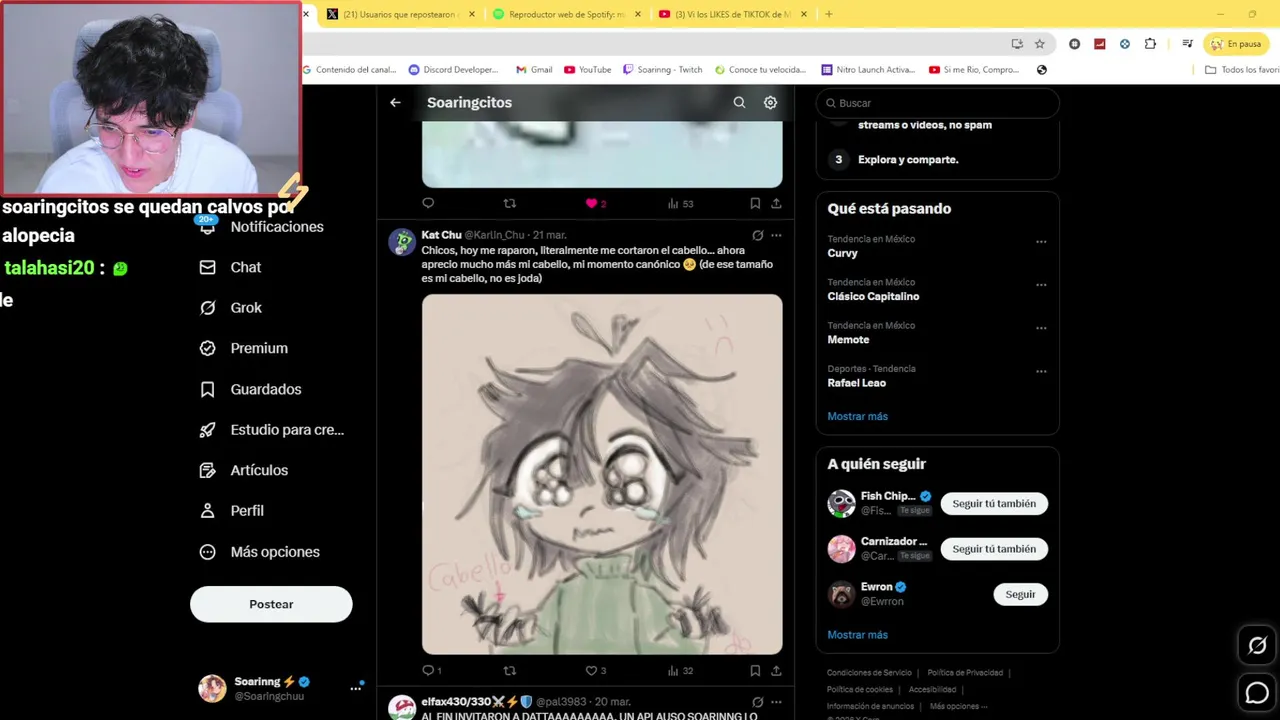The width and height of the screenshot is (1280, 720).
Task: Open Premium in sidebar
Action: [244, 348]
